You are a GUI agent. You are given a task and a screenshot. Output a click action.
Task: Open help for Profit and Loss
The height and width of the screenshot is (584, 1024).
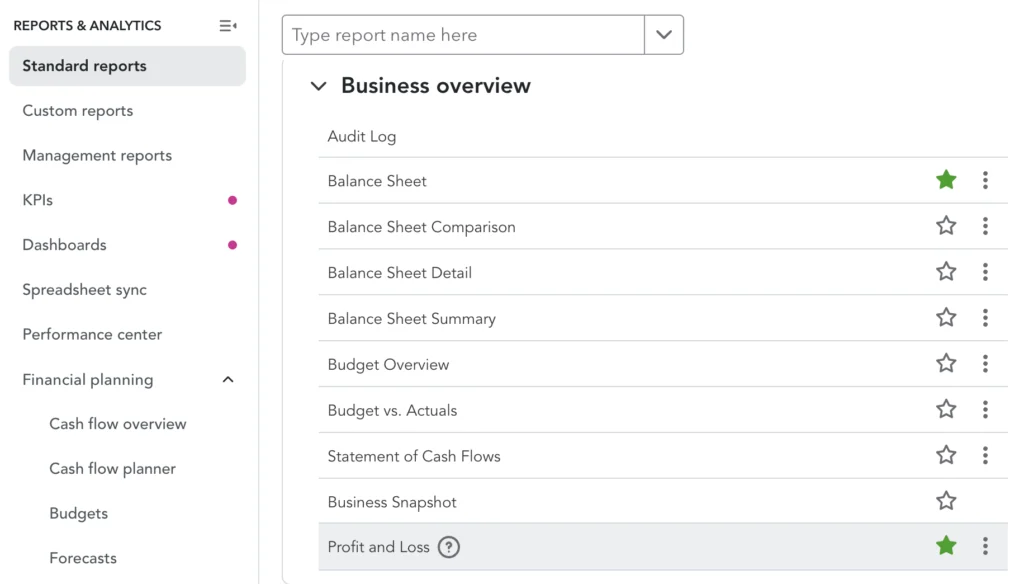pyautogui.click(x=449, y=547)
